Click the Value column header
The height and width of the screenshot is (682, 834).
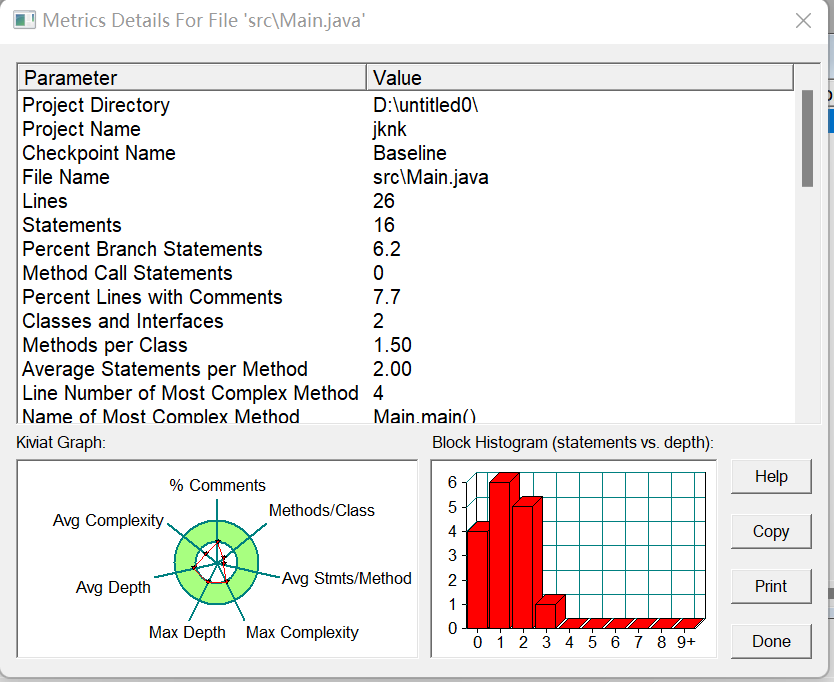[x=580, y=78]
